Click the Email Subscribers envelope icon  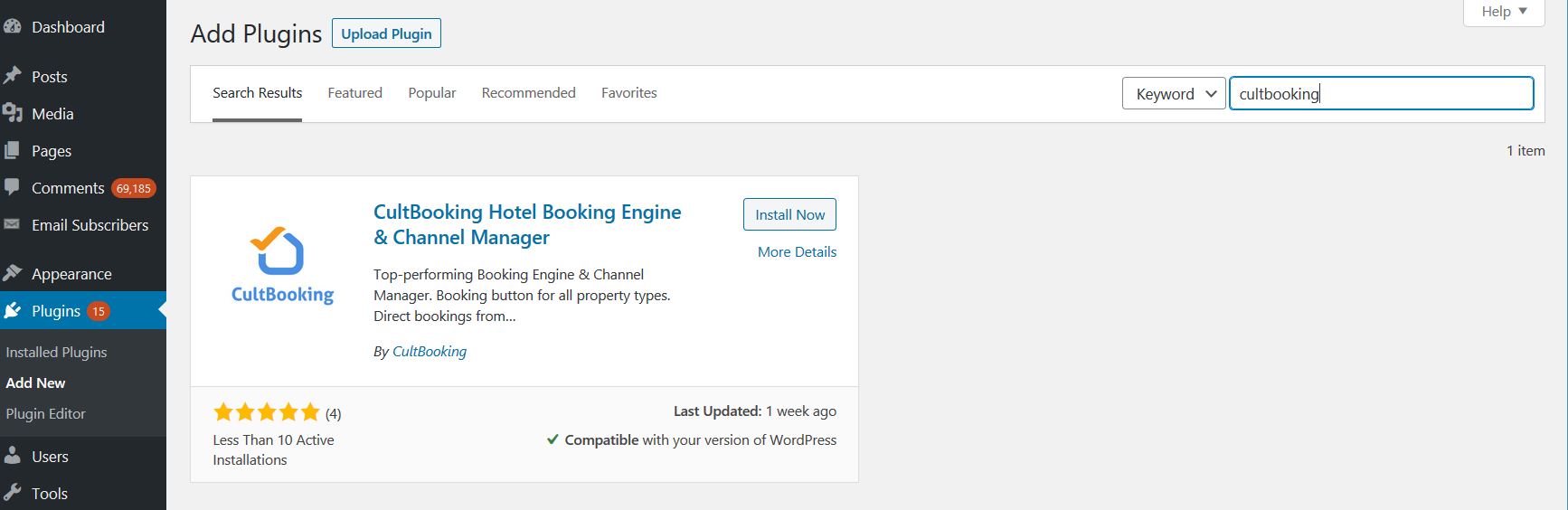pyautogui.click(x=12, y=224)
